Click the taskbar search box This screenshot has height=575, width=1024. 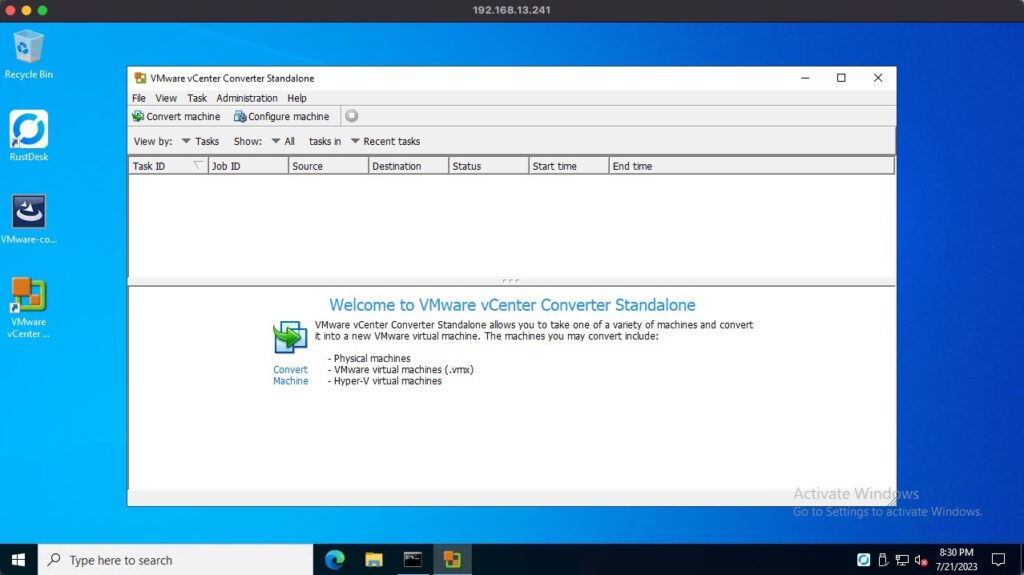point(176,560)
